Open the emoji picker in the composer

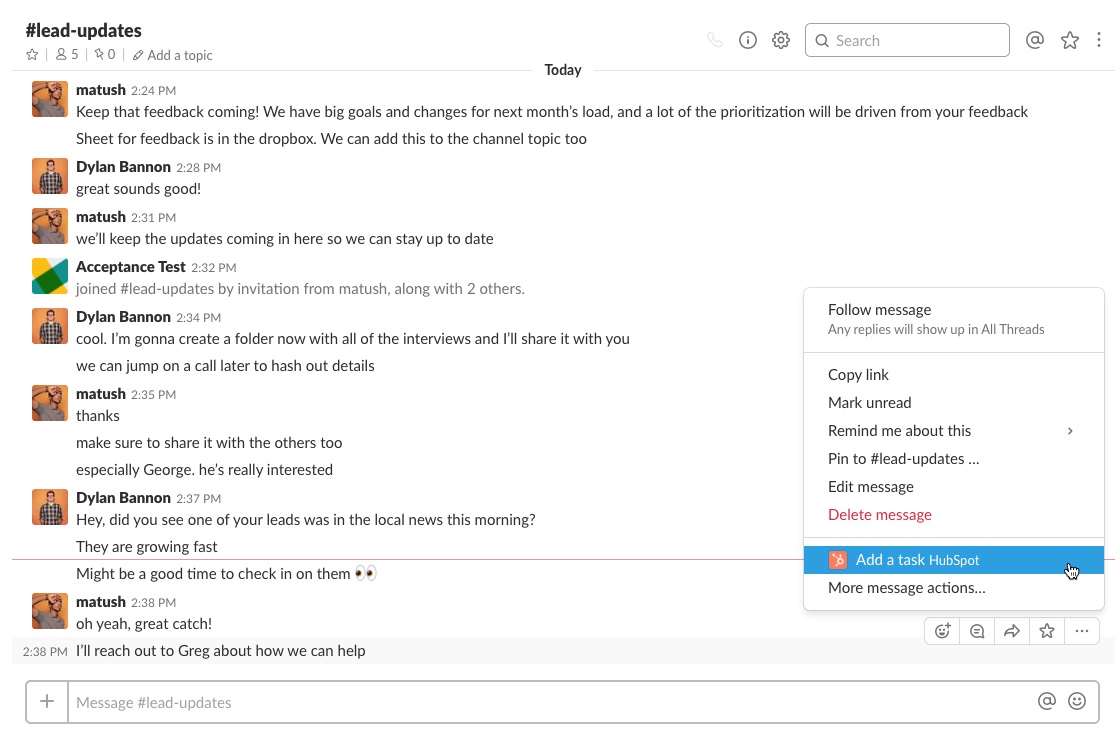pyautogui.click(x=1077, y=701)
